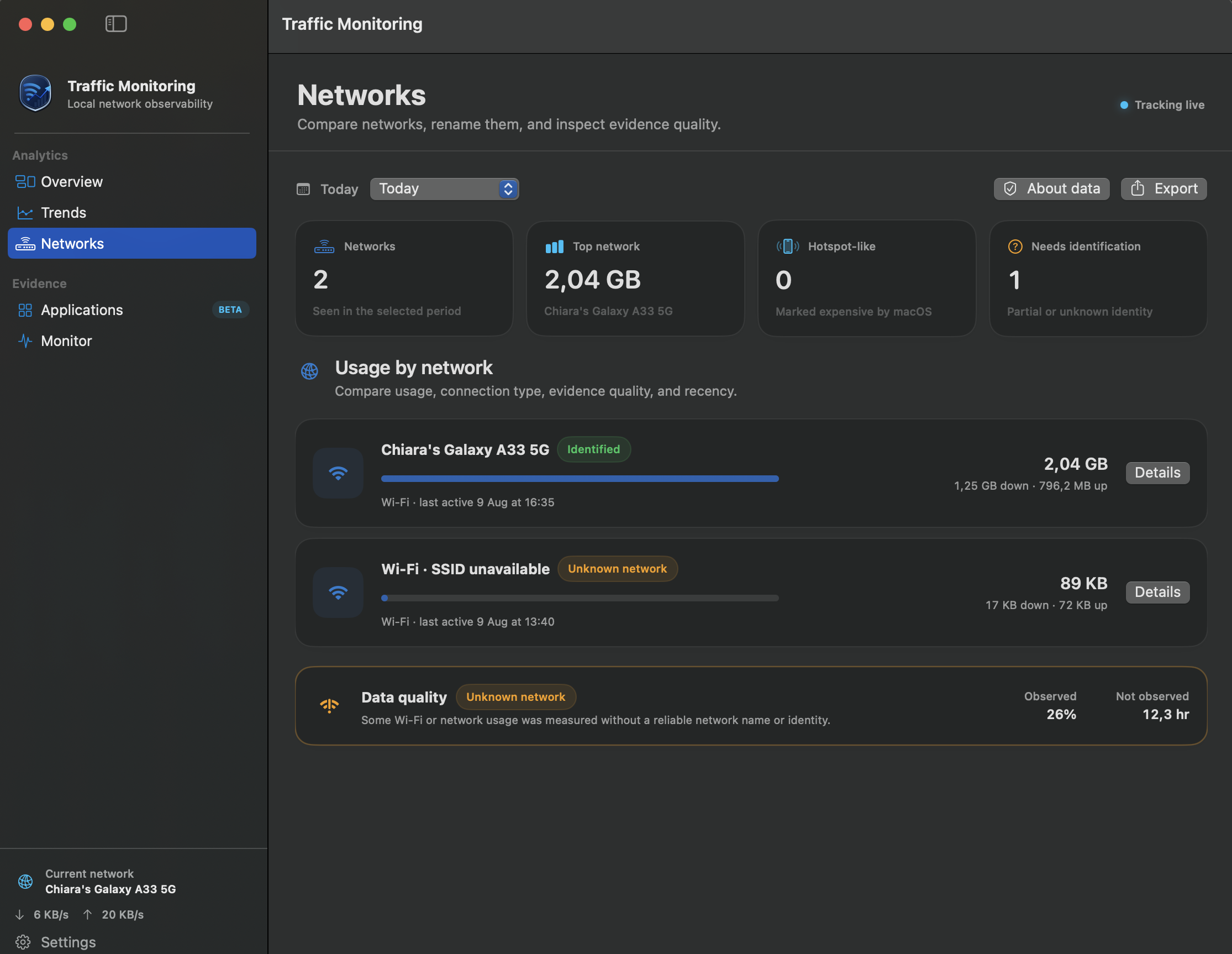Click the Tracking live status dot

pyautogui.click(x=1124, y=105)
